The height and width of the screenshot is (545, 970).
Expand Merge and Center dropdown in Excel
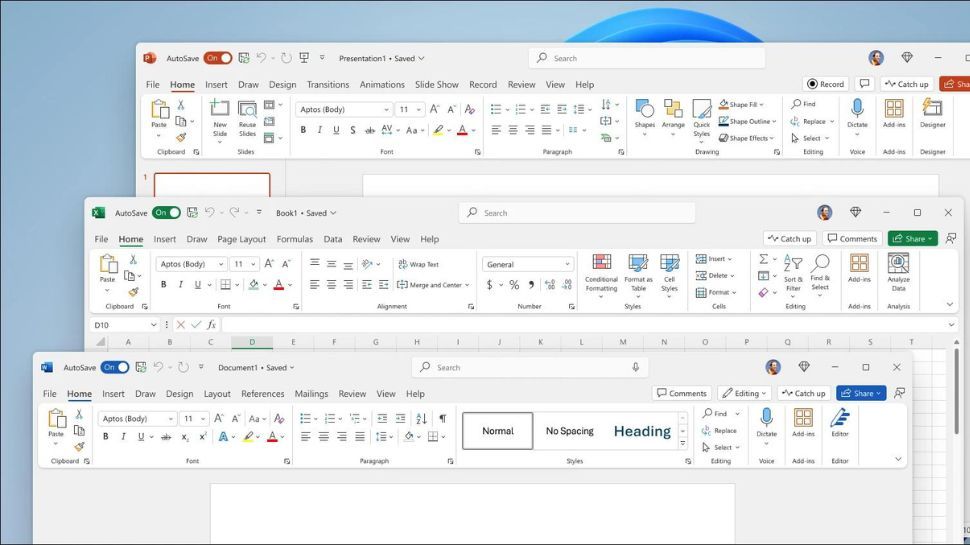click(467, 285)
